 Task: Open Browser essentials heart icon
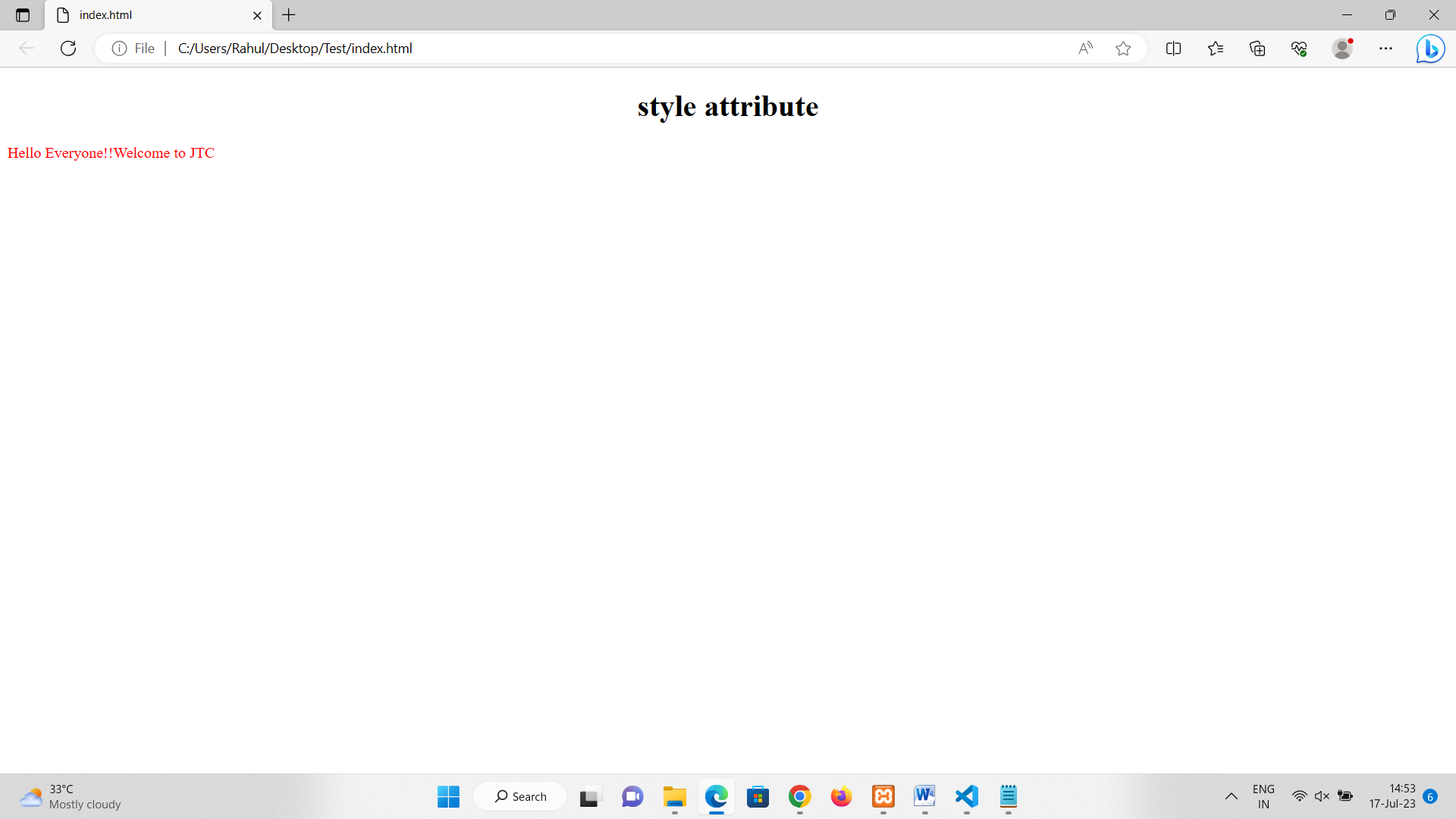click(x=1299, y=49)
